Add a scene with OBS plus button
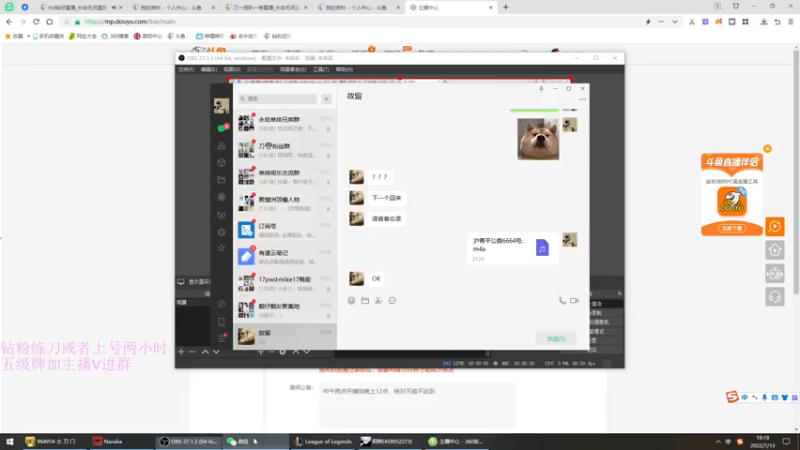This screenshot has height=450, width=800. click(x=181, y=352)
